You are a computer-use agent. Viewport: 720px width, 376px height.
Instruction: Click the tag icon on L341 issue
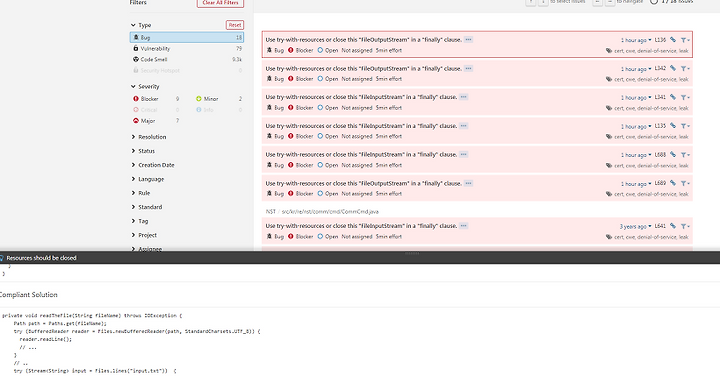click(x=609, y=108)
